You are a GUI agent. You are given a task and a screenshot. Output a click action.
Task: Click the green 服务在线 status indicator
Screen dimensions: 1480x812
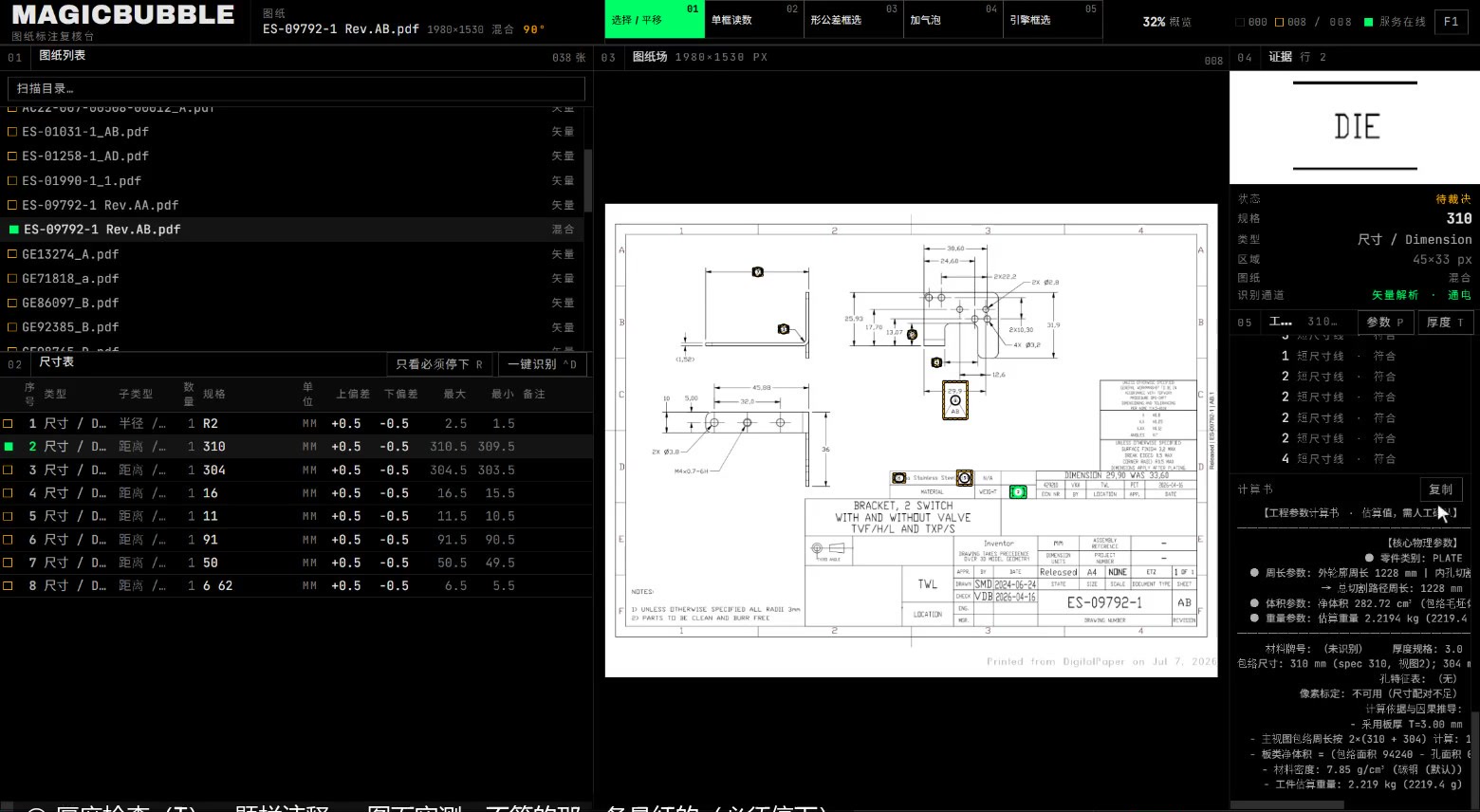1395,22
